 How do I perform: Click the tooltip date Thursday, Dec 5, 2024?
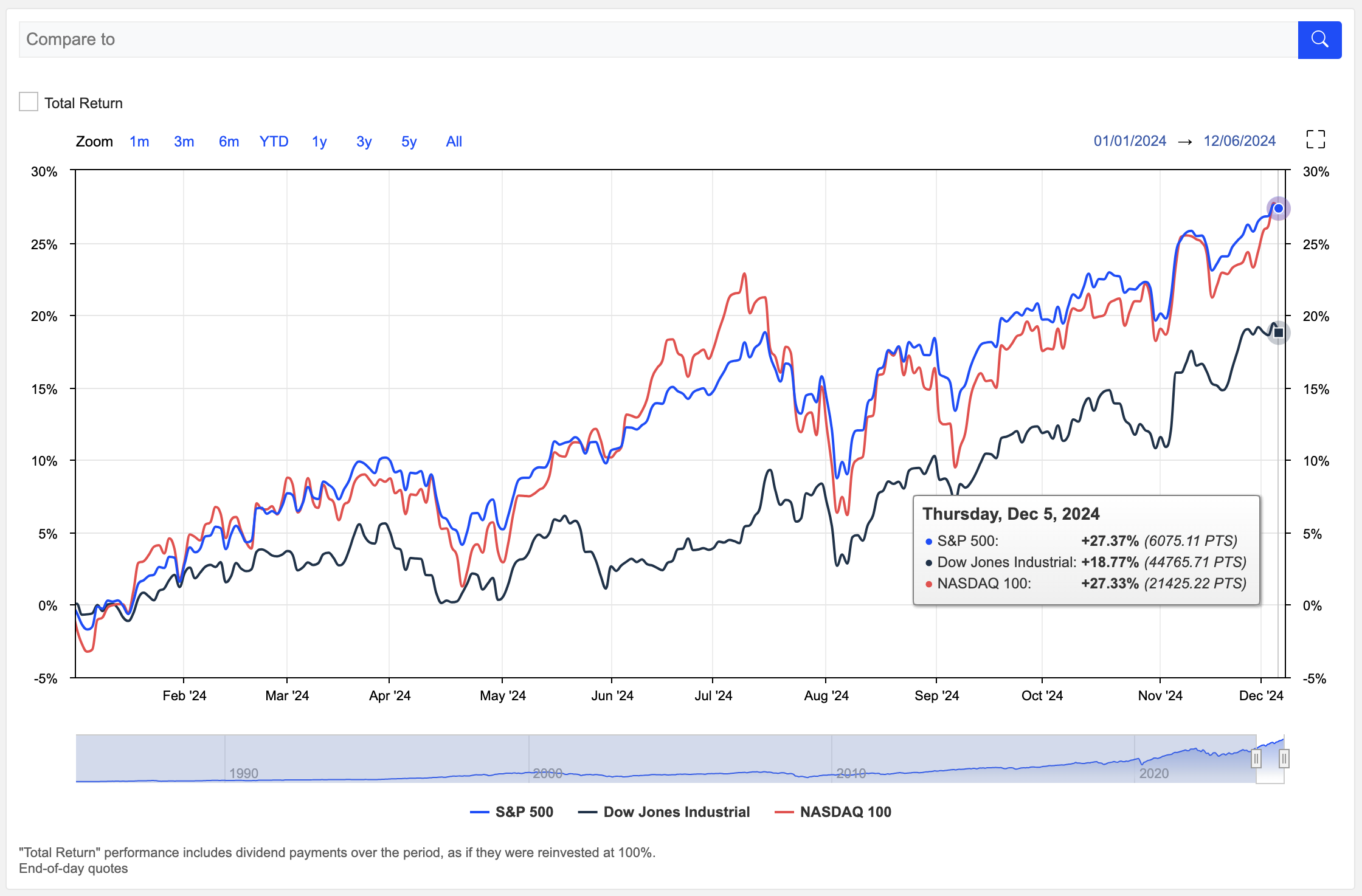point(1011,514)
